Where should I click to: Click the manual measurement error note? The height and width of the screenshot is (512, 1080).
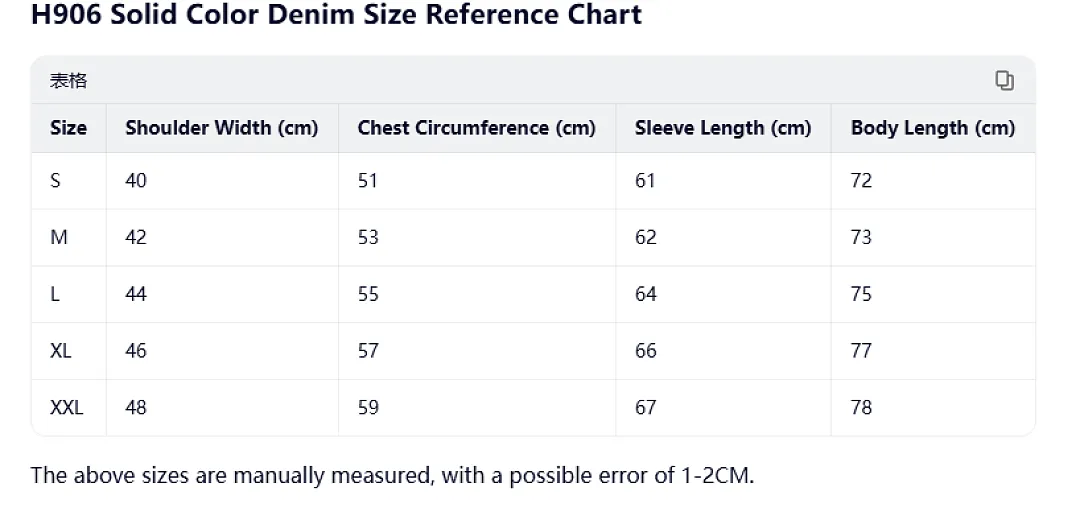[x=393, y=475]
